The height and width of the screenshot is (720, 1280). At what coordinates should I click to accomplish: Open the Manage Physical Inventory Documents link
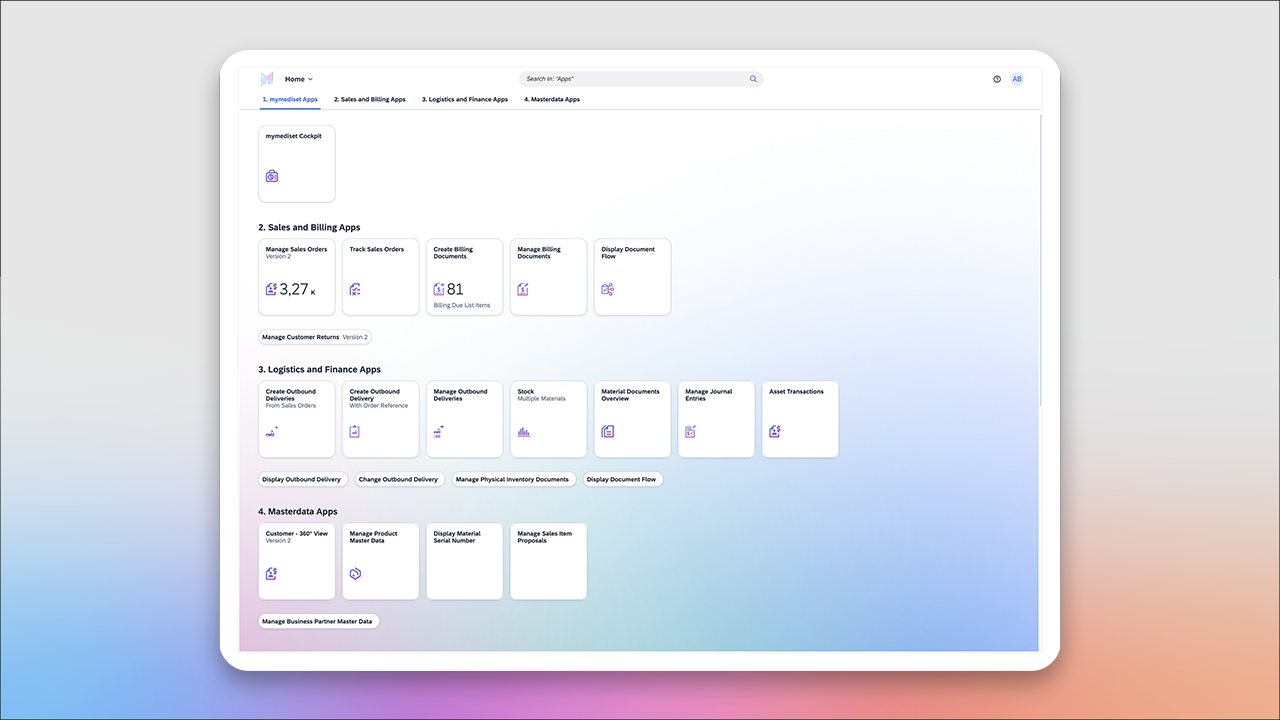click(512, 480)
